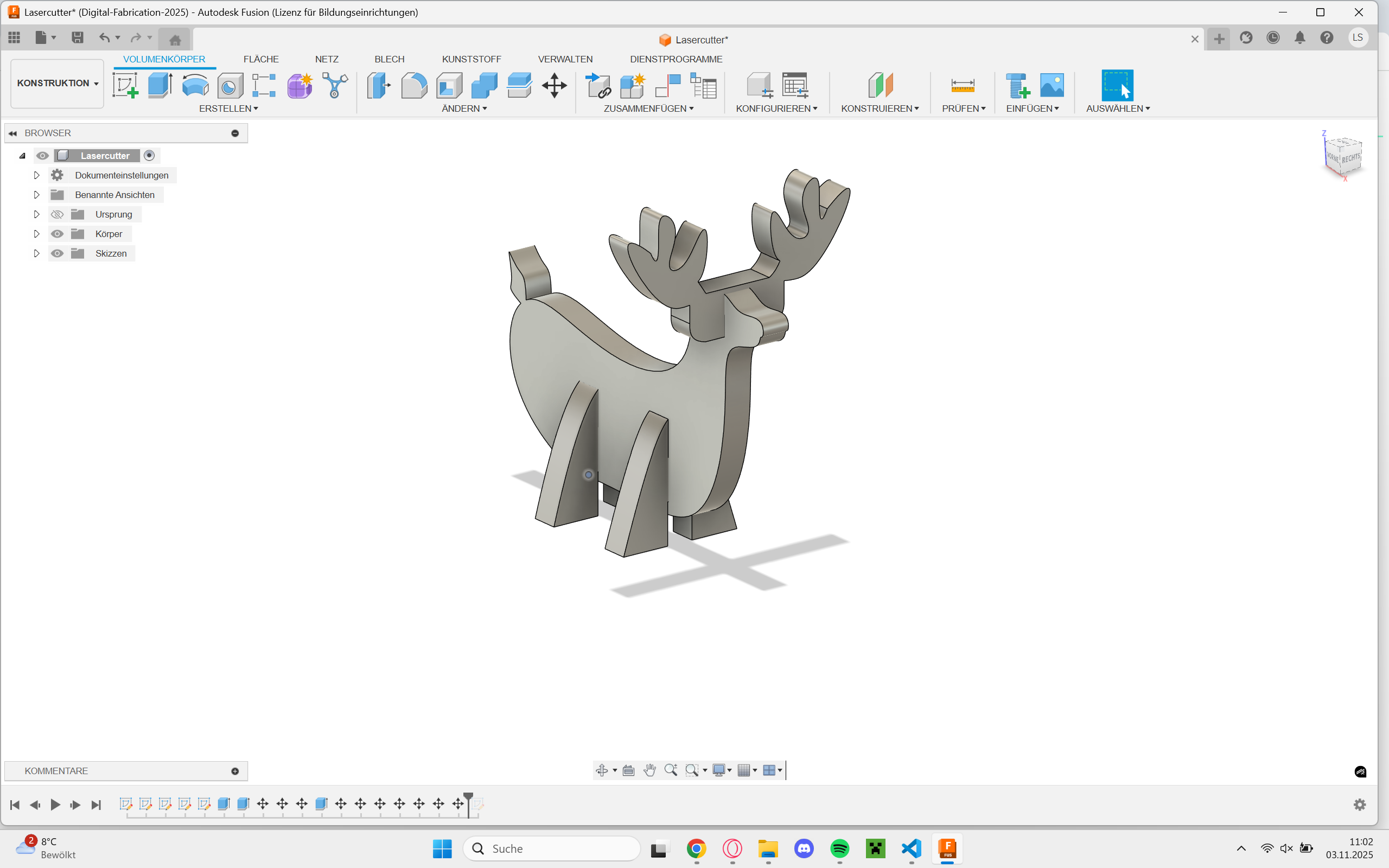1389x868 pixels.
Task: Toggle visibility of Skizzen folder
Action: pyautogui.click(x=57, y=253)
